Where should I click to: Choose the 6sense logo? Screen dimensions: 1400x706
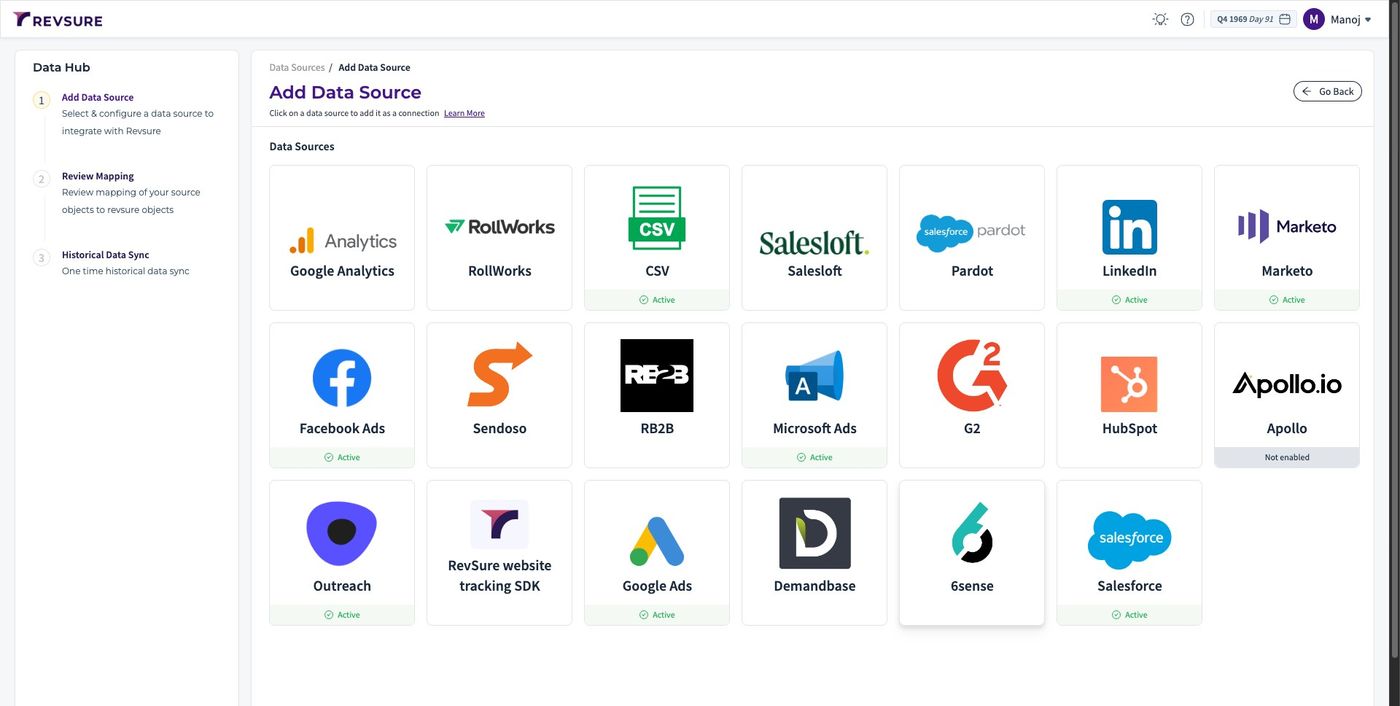tap(972, 533)
